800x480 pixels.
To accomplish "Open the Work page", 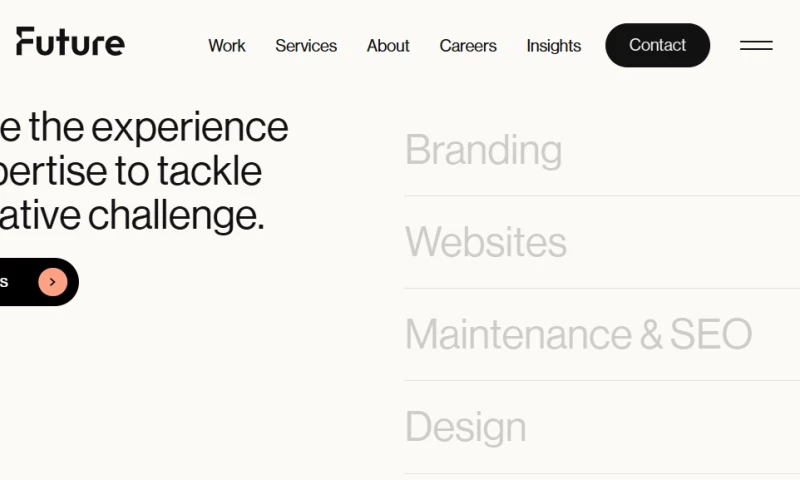I will [x=227, y=46].
